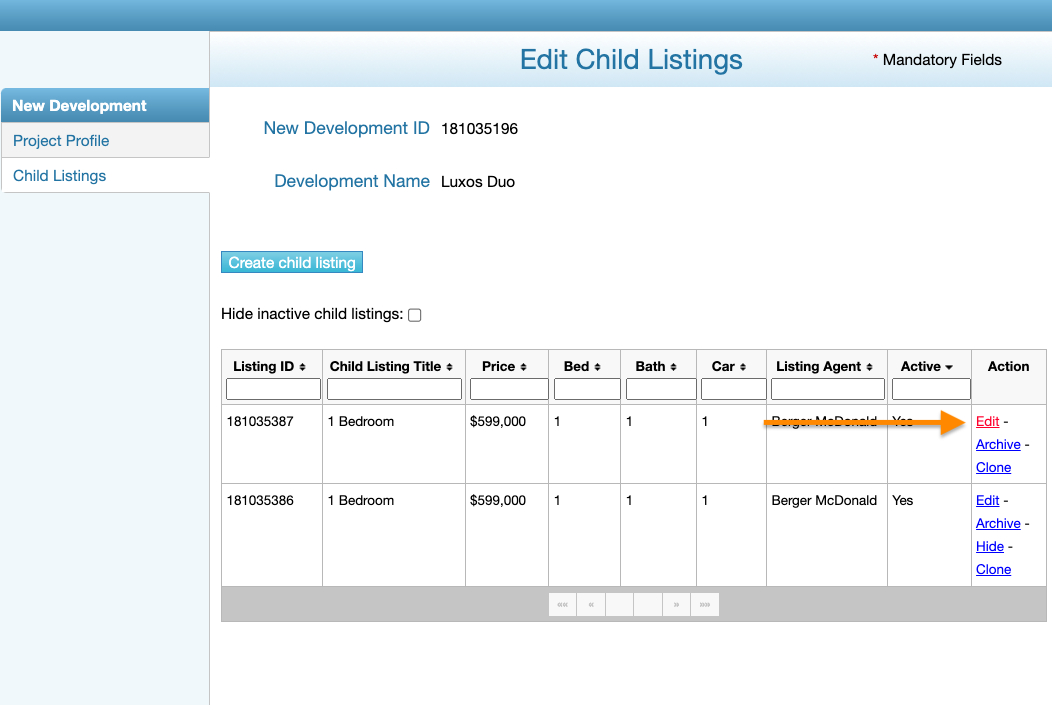Edit listing 181035387
The image size is (1052, 705).
pos(987,421)
